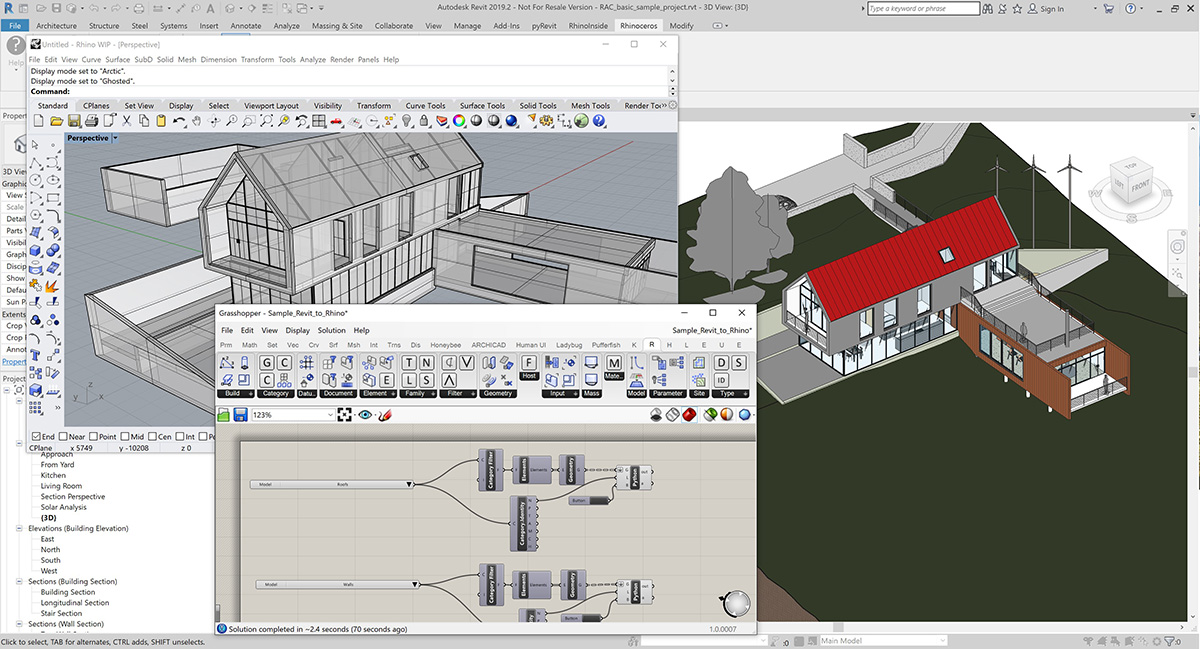
Task: Click the Grasshopper save document icon
Action: click(240, 415)
